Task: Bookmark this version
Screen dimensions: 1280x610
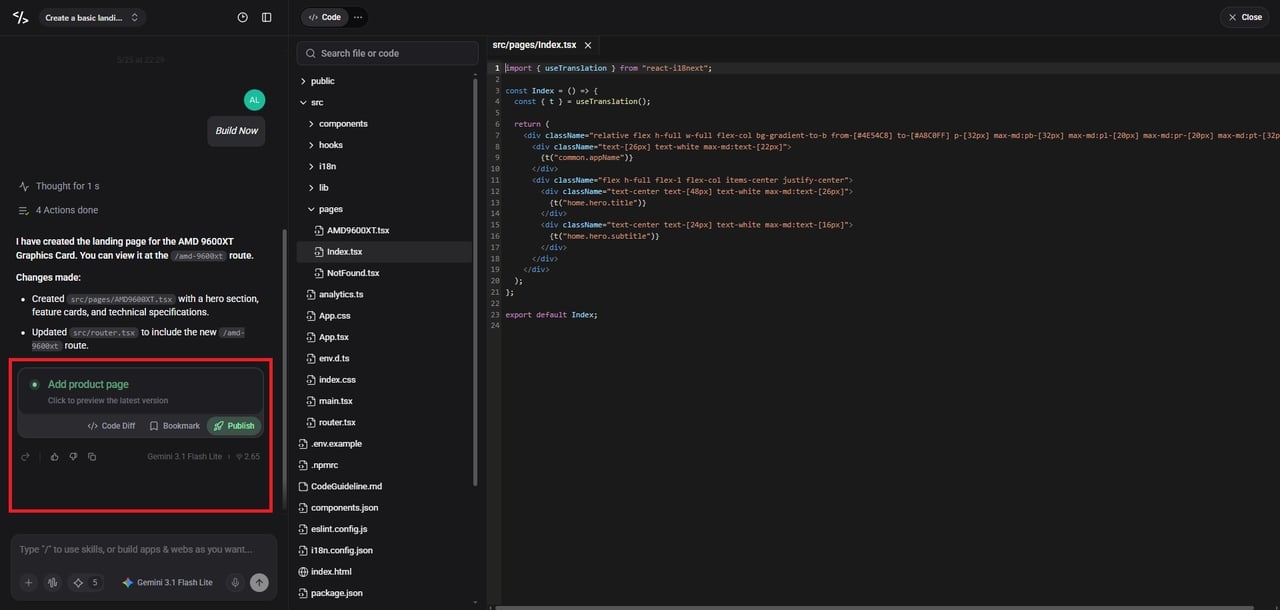Action: pos(174,426)
